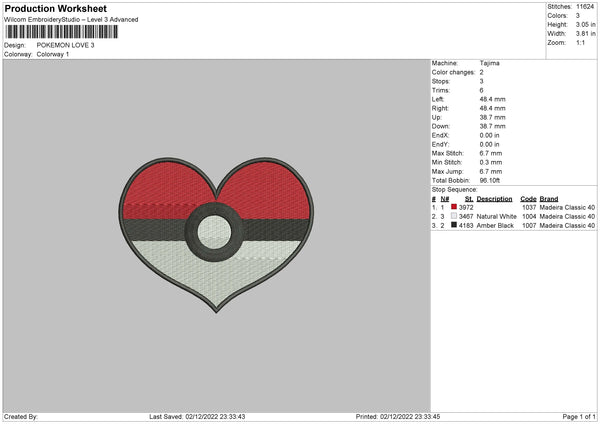Click the Brand column header

(x=549, y=199)
